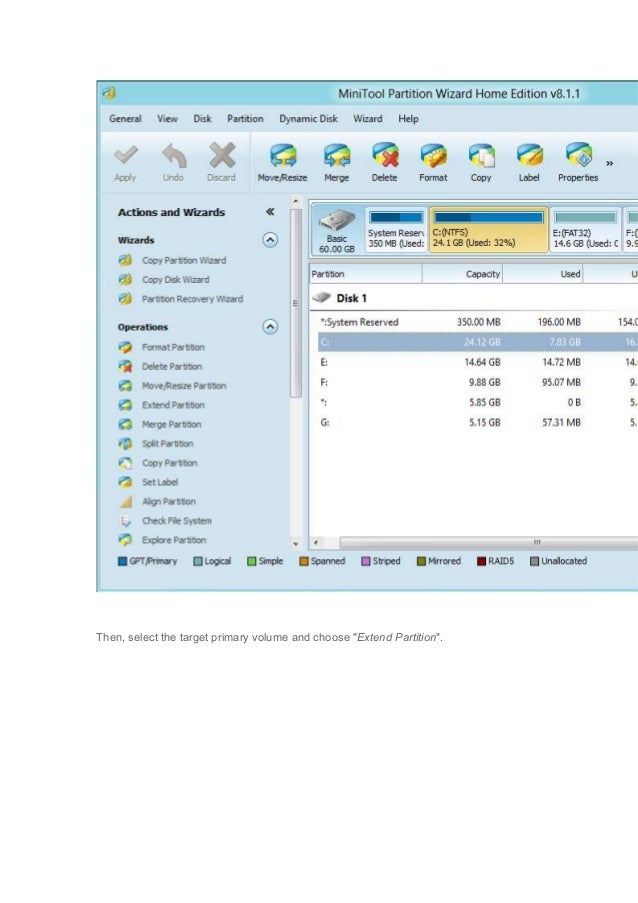638x903 pixels.
Task: Open the Wizard menu
Action: tap(367, 119)
